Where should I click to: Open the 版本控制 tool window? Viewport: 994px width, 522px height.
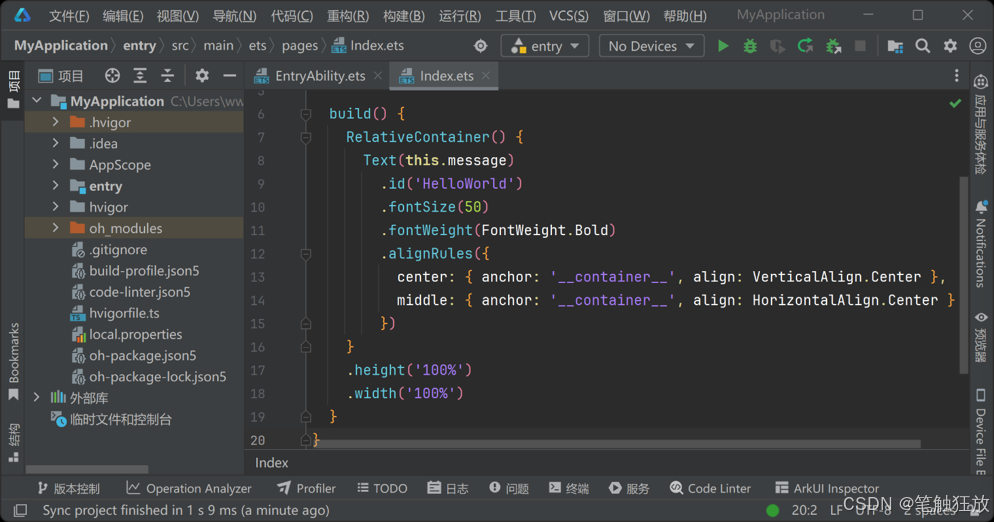click(68, 488)
